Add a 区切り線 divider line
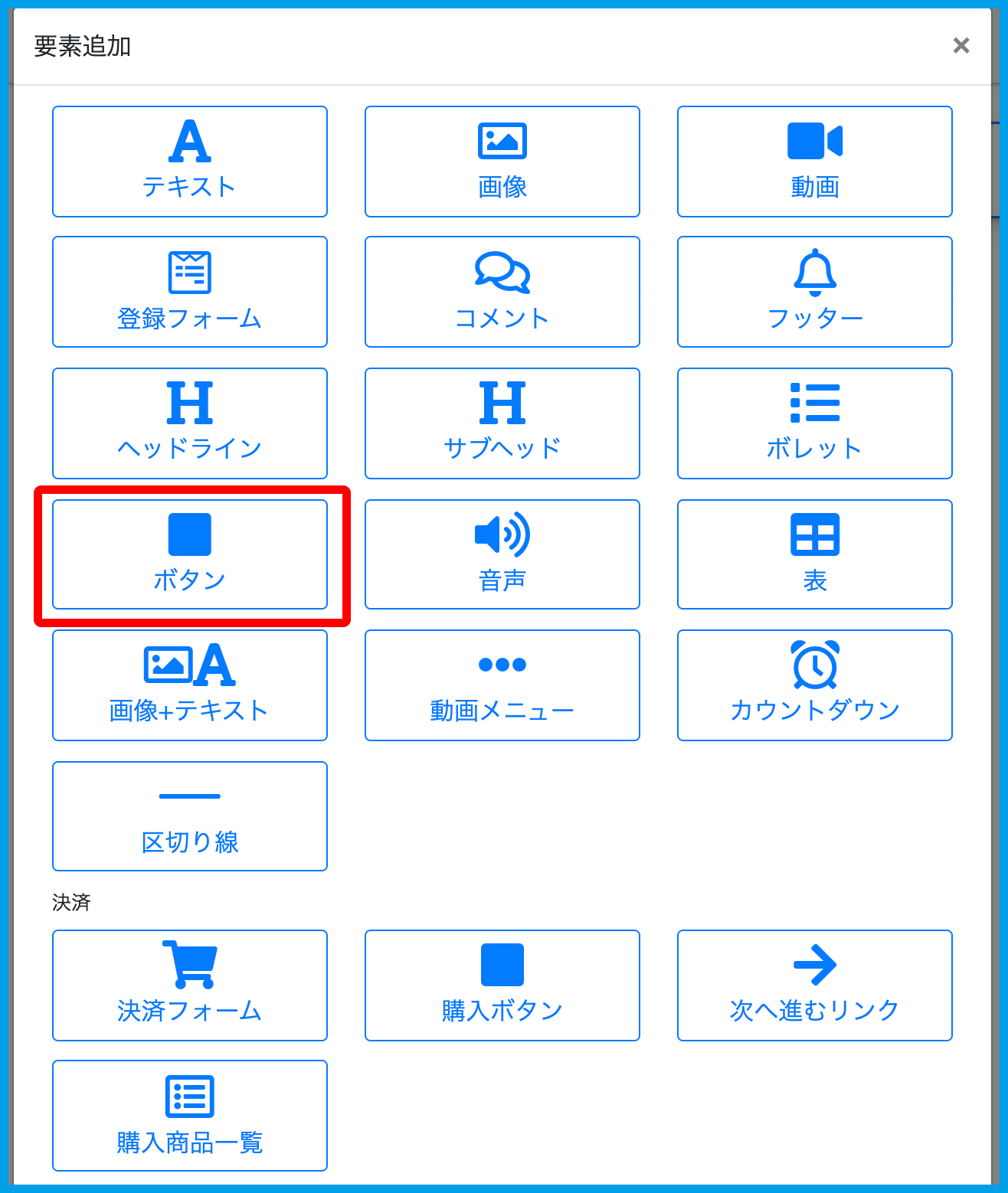Image resolution: width=1008 pixels, height=1193 pixels. 189,816
